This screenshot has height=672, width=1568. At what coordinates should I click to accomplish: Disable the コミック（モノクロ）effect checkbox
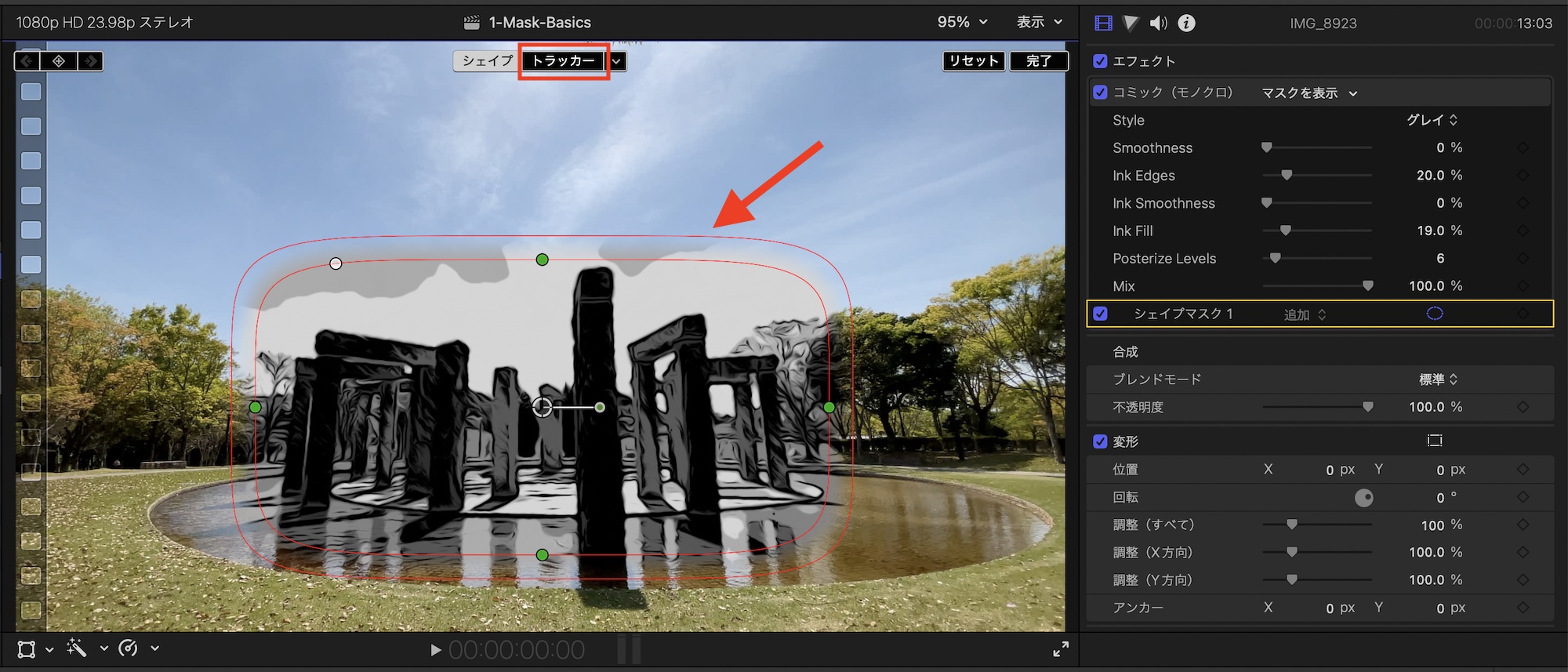point(1100,93)
